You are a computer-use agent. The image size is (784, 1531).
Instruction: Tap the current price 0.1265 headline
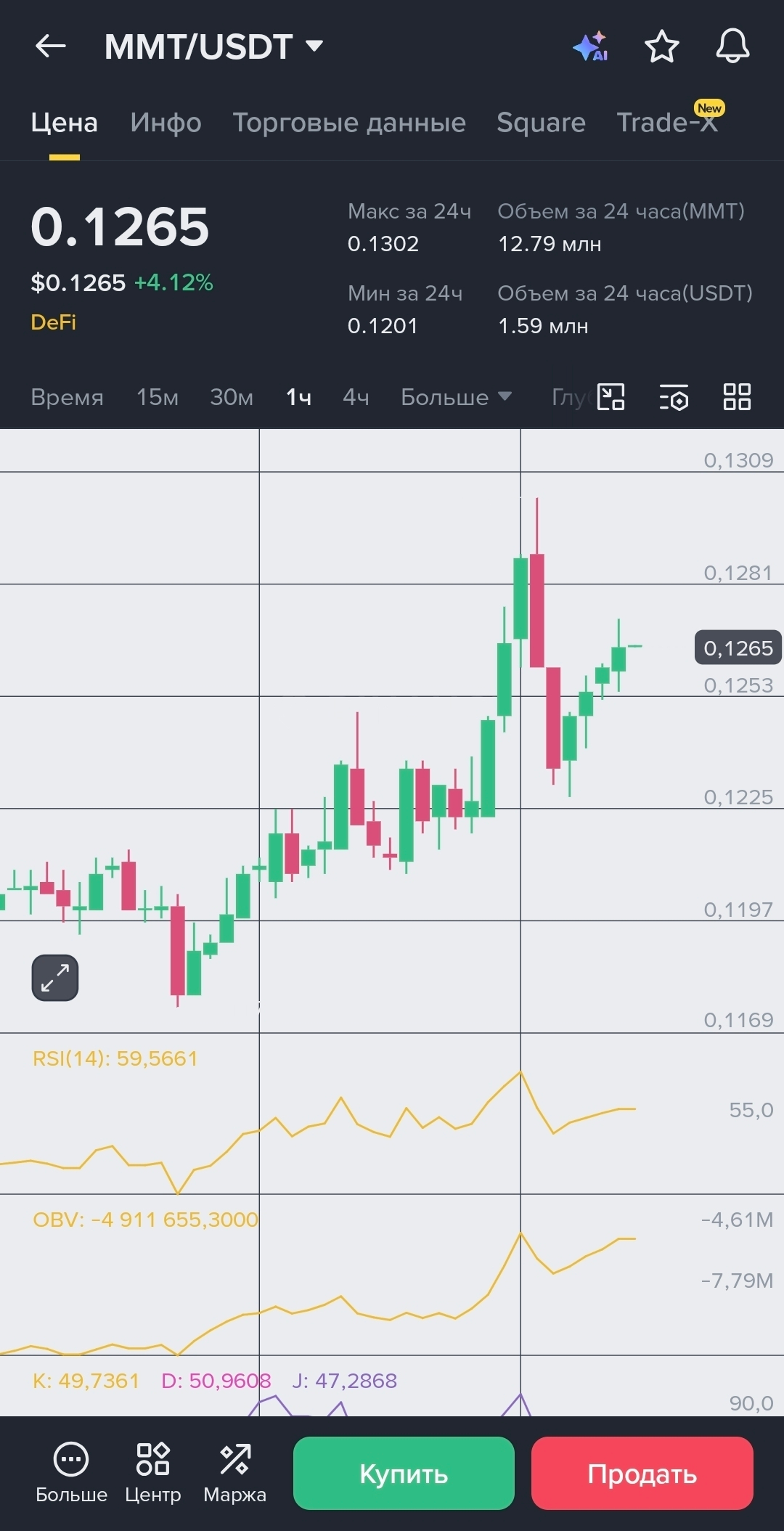tap(120, 226)
